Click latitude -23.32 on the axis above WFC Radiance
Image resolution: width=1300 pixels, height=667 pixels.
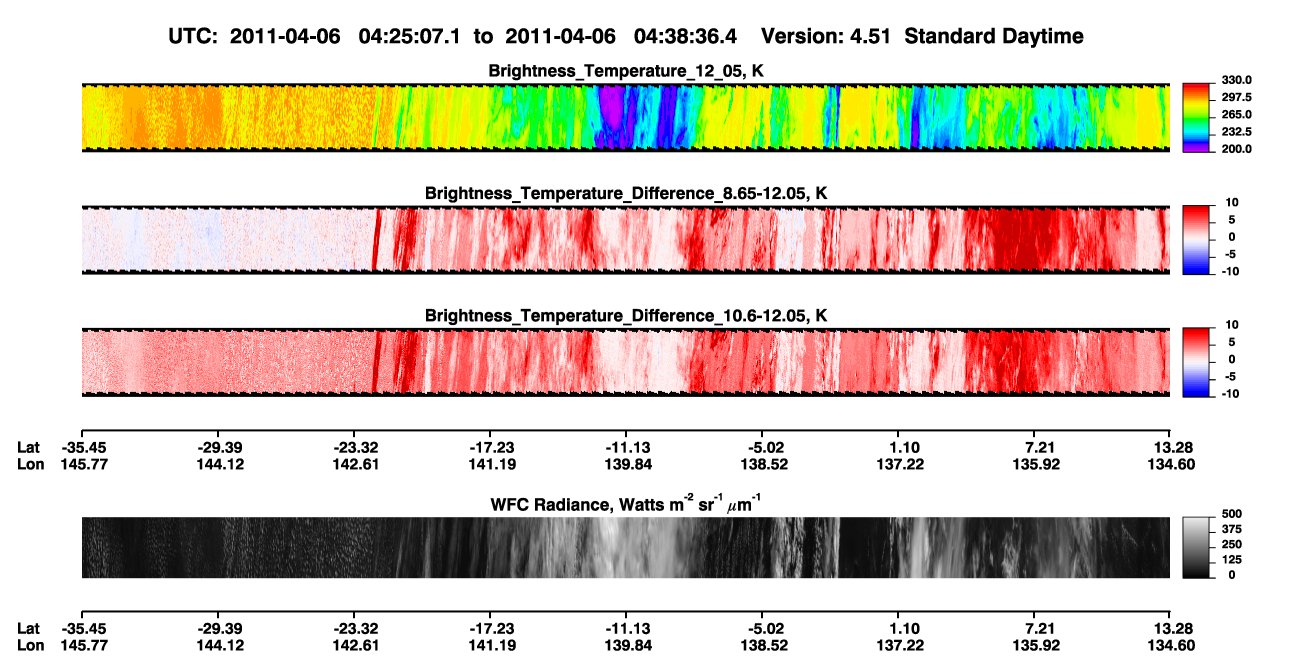point(355,447)
